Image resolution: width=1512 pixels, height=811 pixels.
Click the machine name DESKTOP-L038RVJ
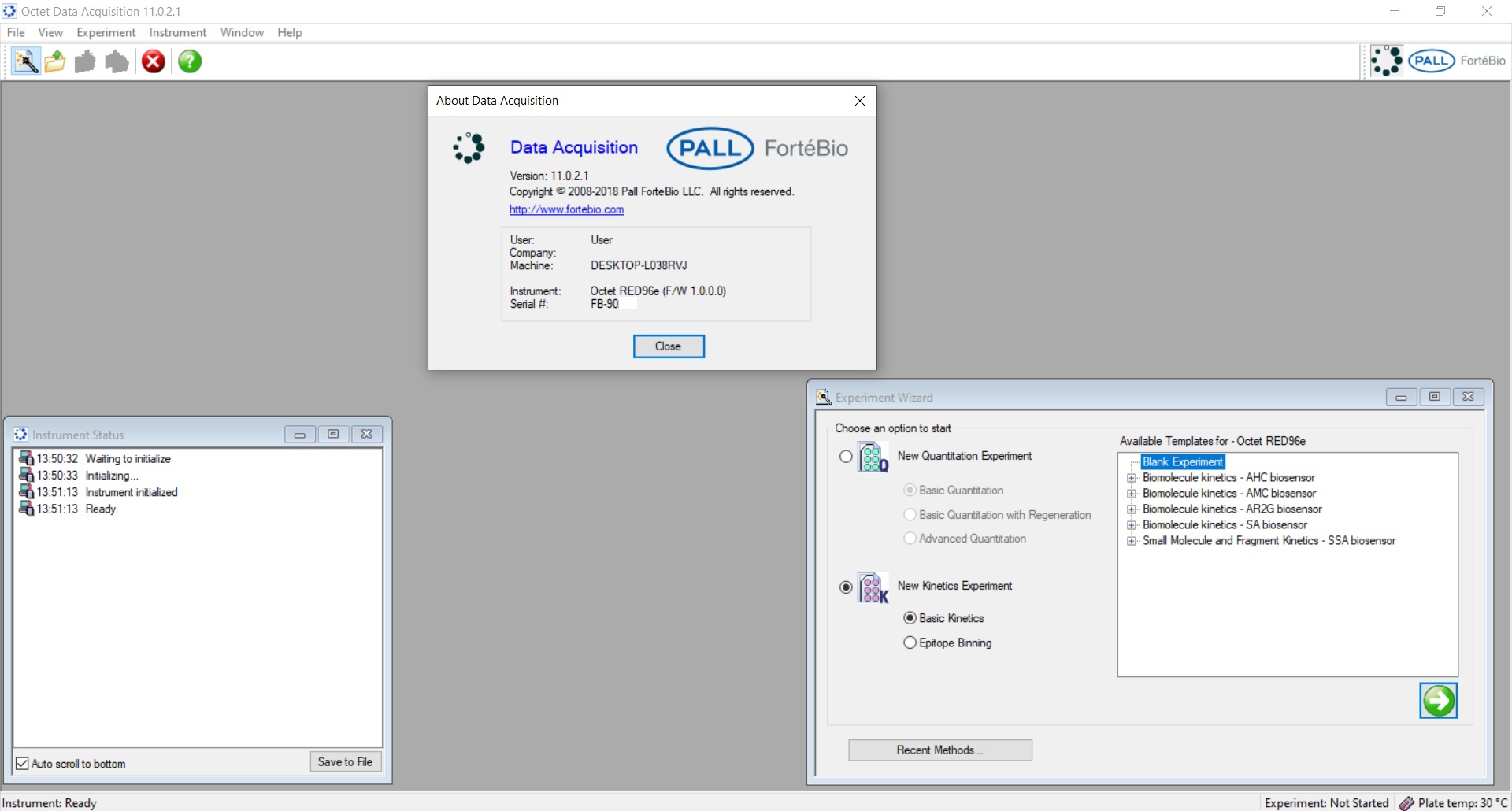coord(639,265)
